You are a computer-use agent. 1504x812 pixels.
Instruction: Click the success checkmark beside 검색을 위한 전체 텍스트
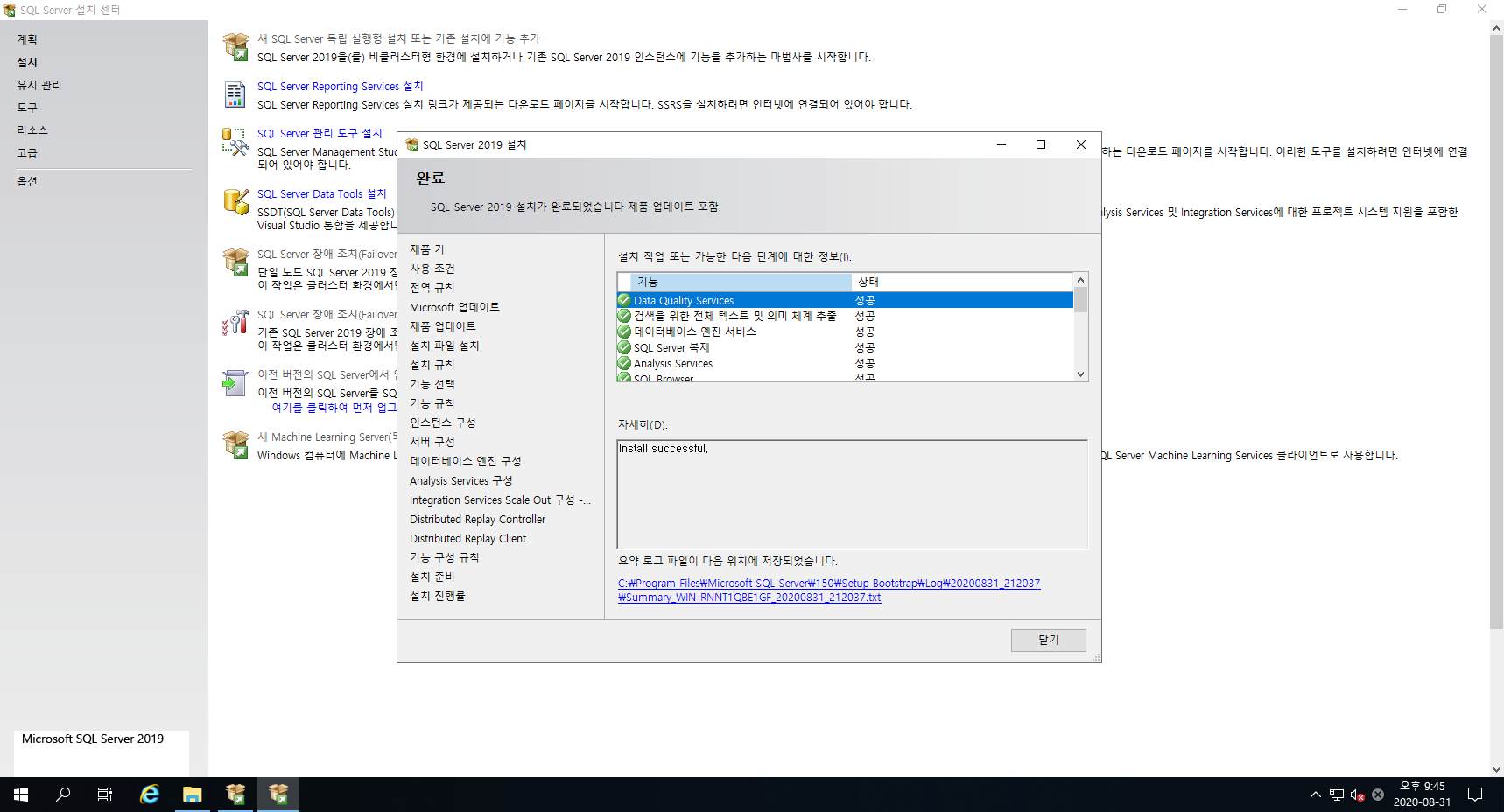[x=624, y=316]
